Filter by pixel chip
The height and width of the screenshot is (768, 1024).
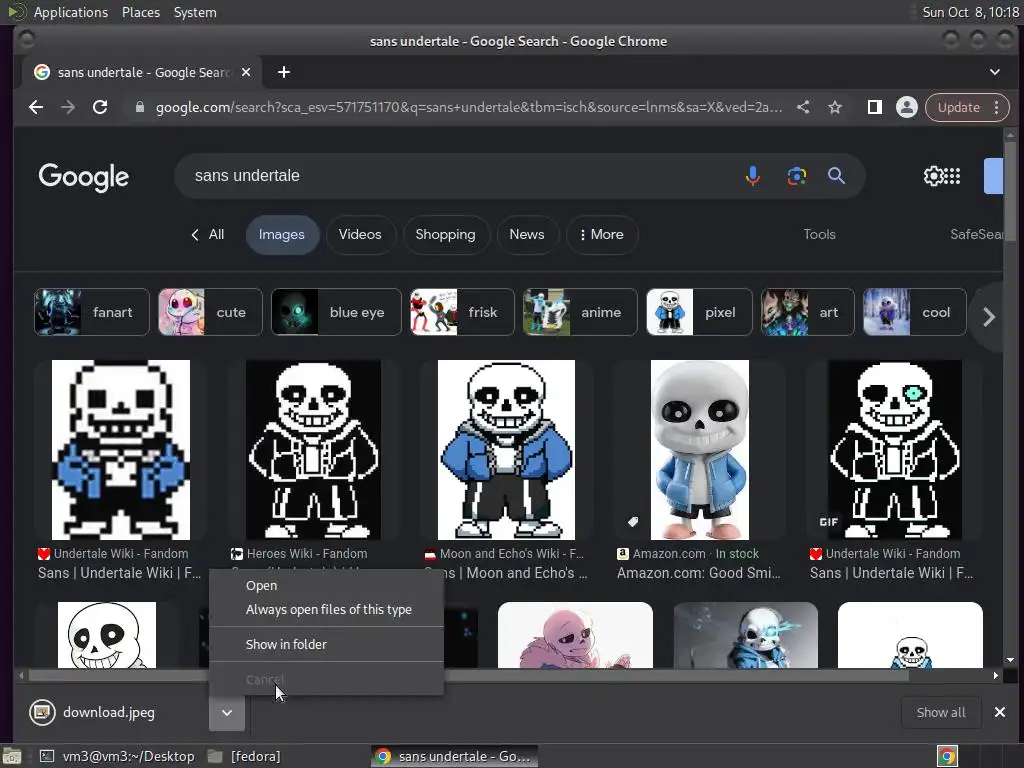[x=699, y=312]
